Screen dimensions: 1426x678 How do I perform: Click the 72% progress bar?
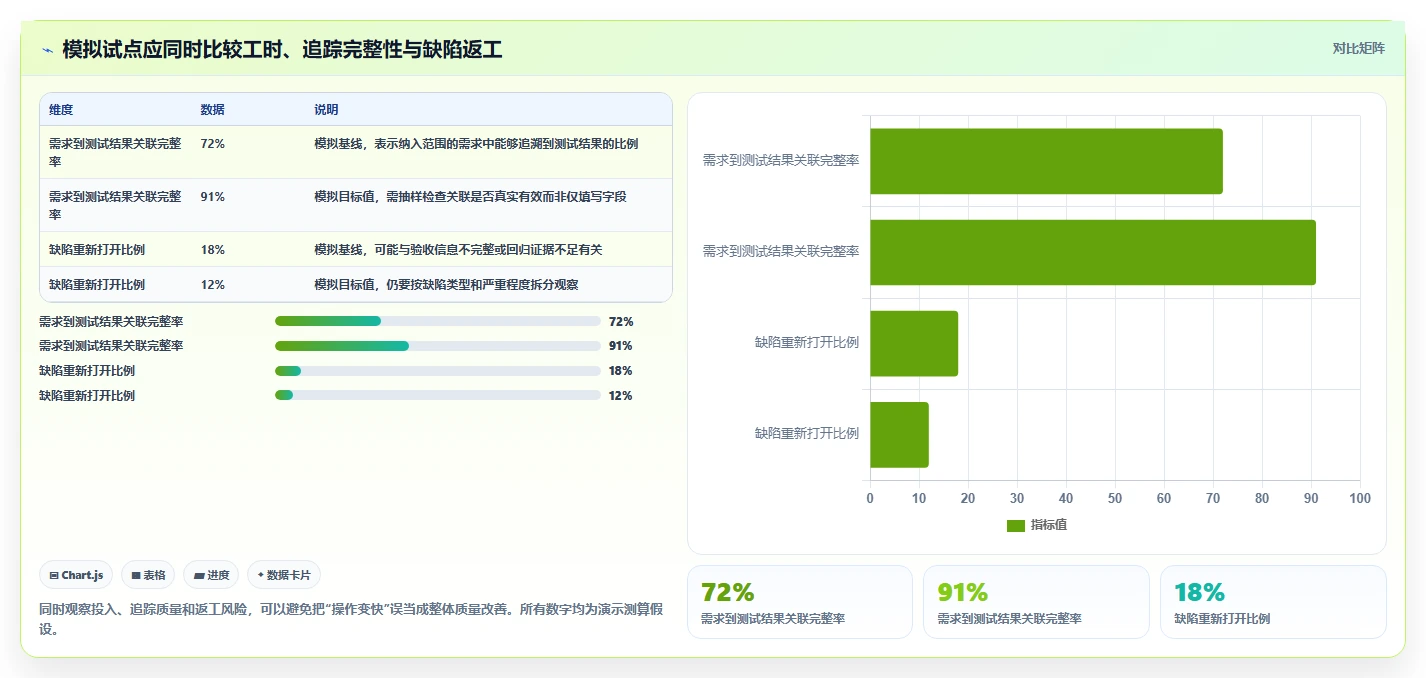click(x=437, y=321)
